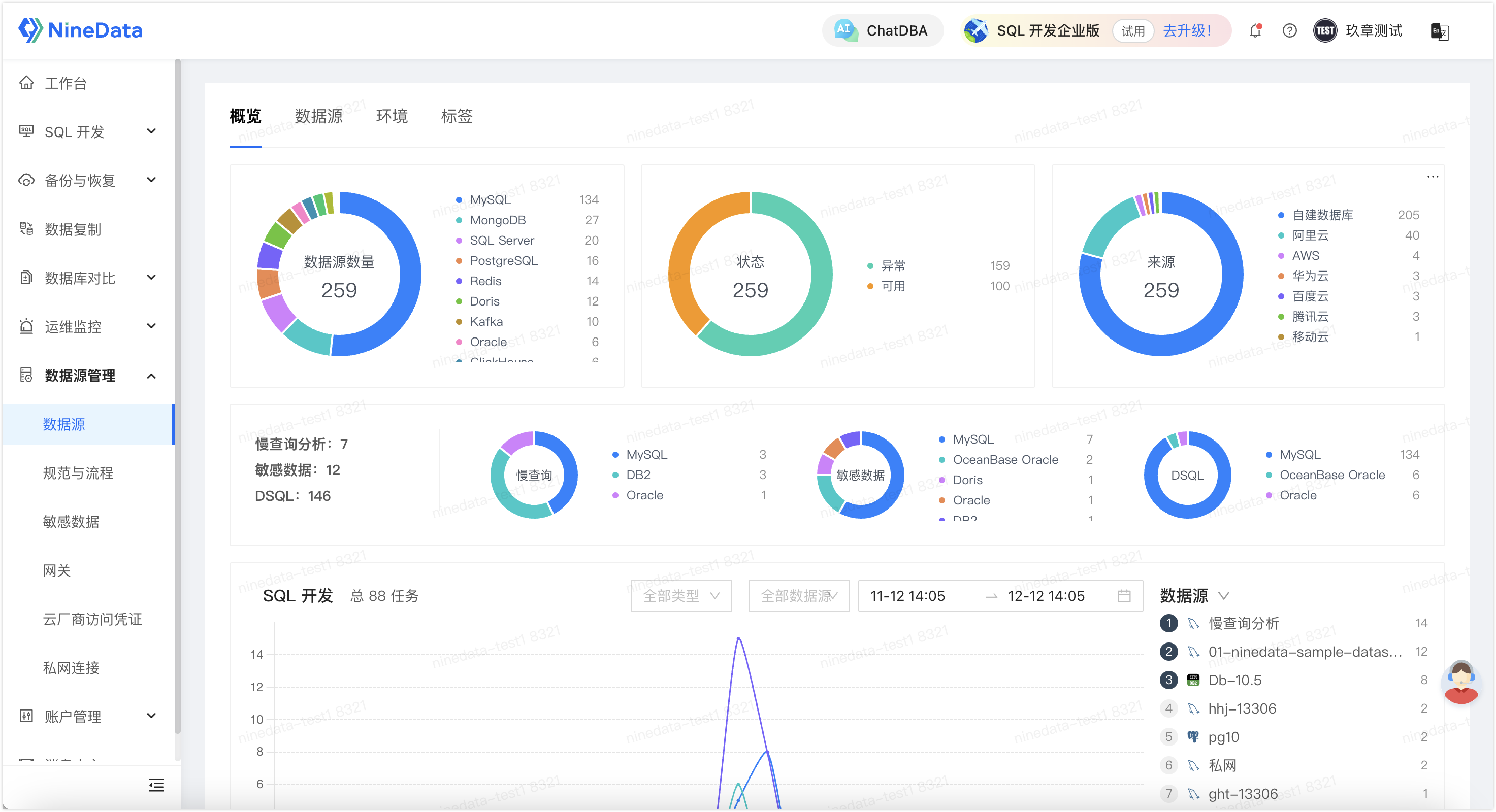Click the Db-10.5 ranking entry
The image size is (1496, 812).
[1293, 680]
